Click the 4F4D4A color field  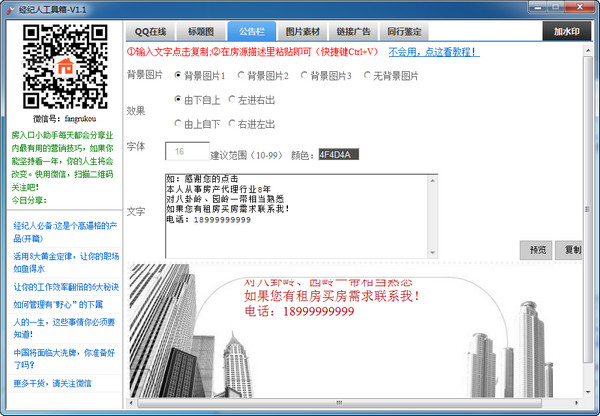pyautogui.click(x=336, y=153)
